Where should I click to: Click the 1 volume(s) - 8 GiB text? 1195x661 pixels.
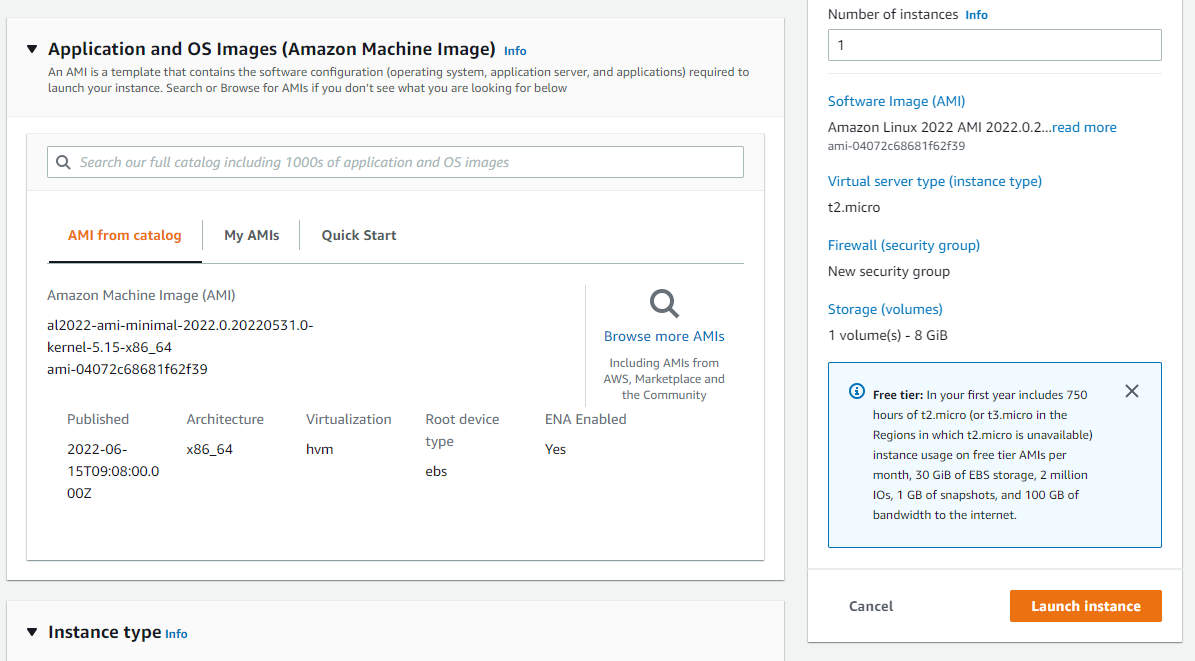(888, 335)
